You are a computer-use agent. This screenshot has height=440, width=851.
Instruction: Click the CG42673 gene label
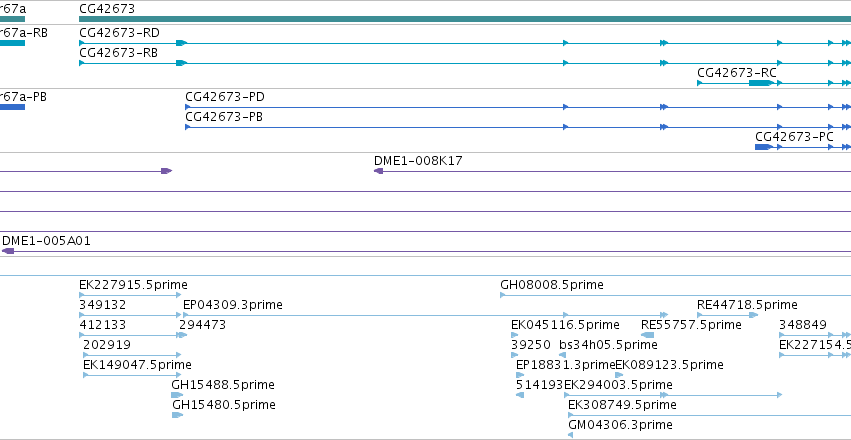pyautogui.click(x=107, y=9)
